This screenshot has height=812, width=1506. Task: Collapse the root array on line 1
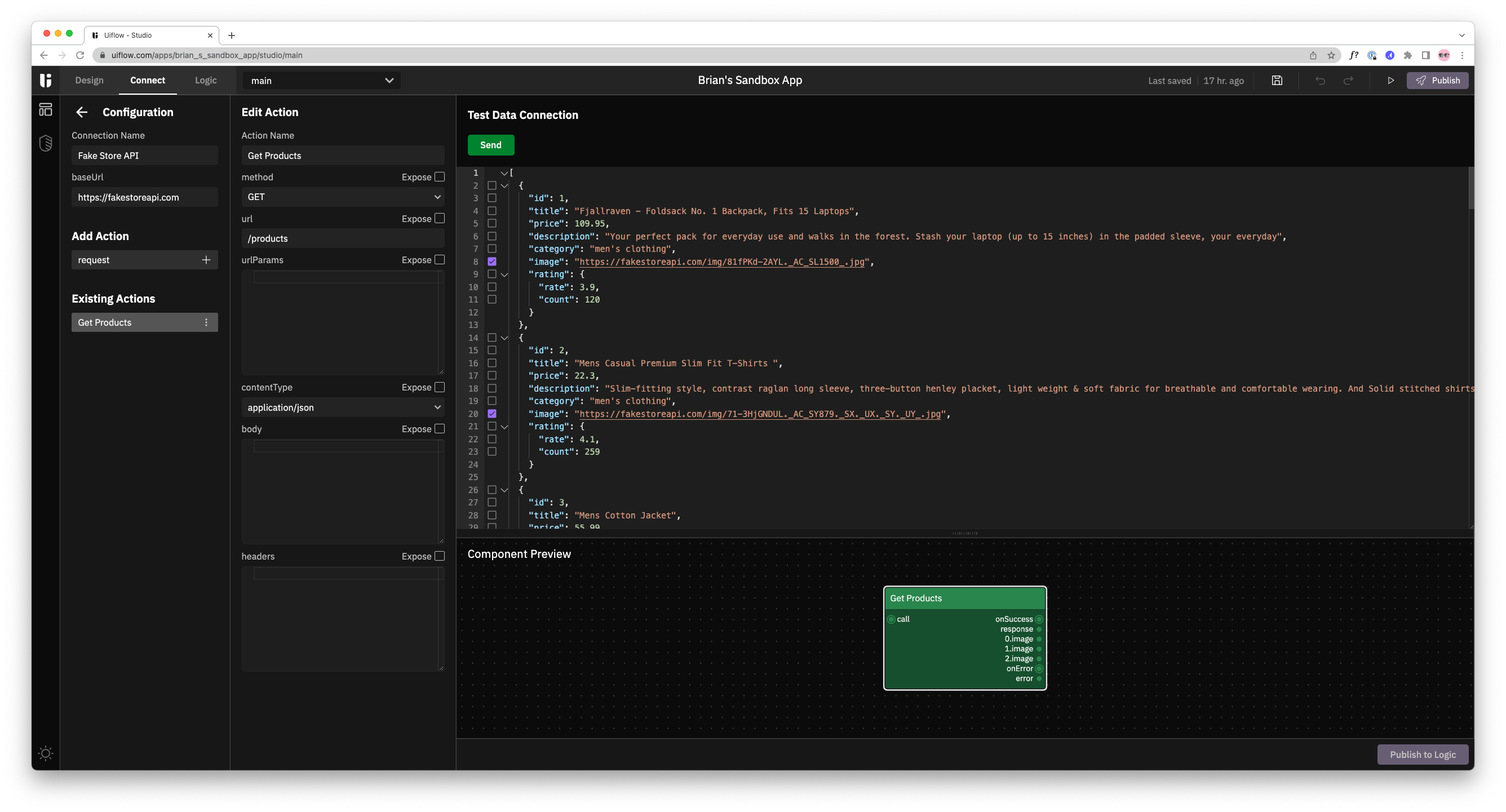[504, 173]
